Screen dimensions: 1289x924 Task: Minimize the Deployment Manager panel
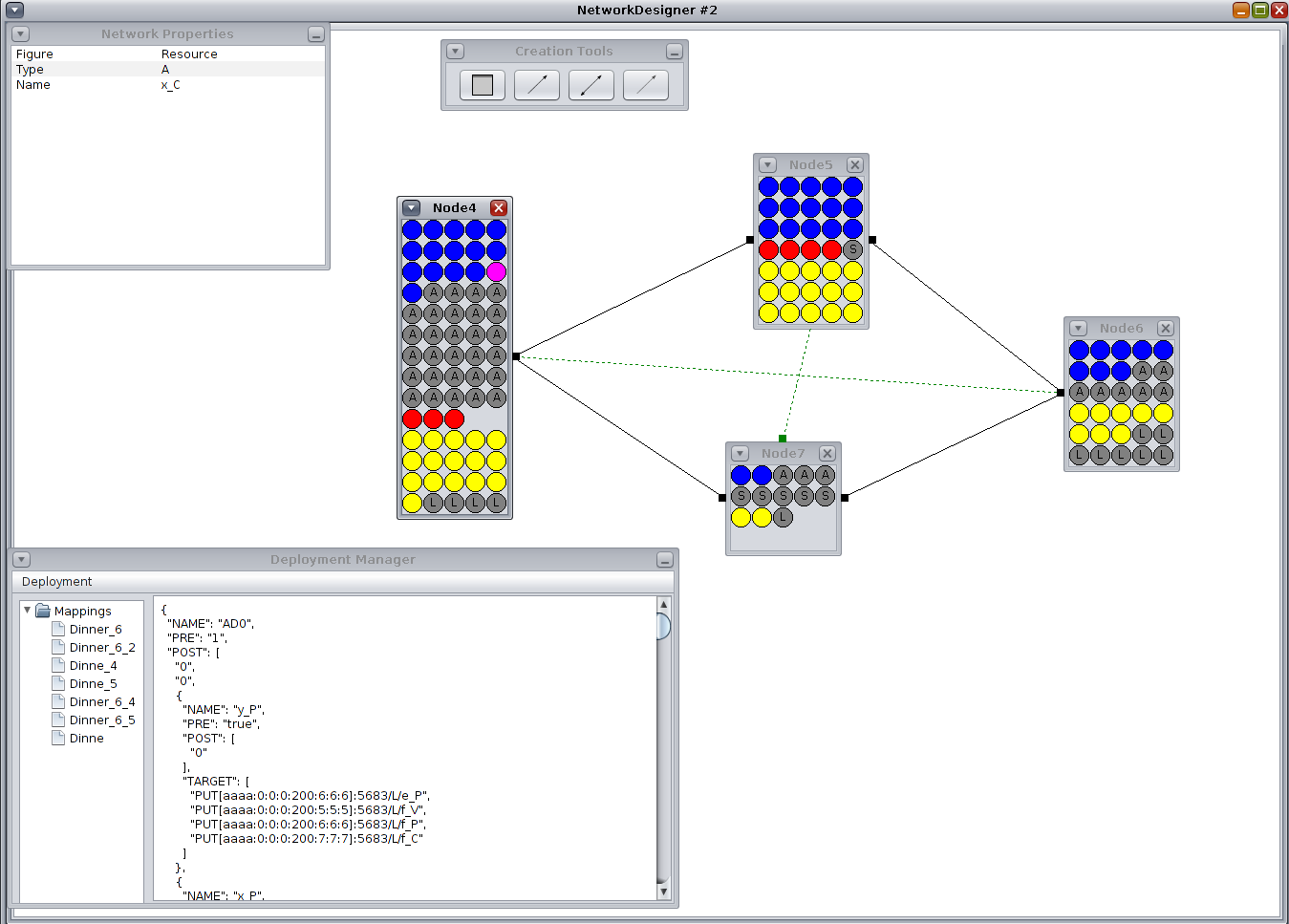pos(665,560)
